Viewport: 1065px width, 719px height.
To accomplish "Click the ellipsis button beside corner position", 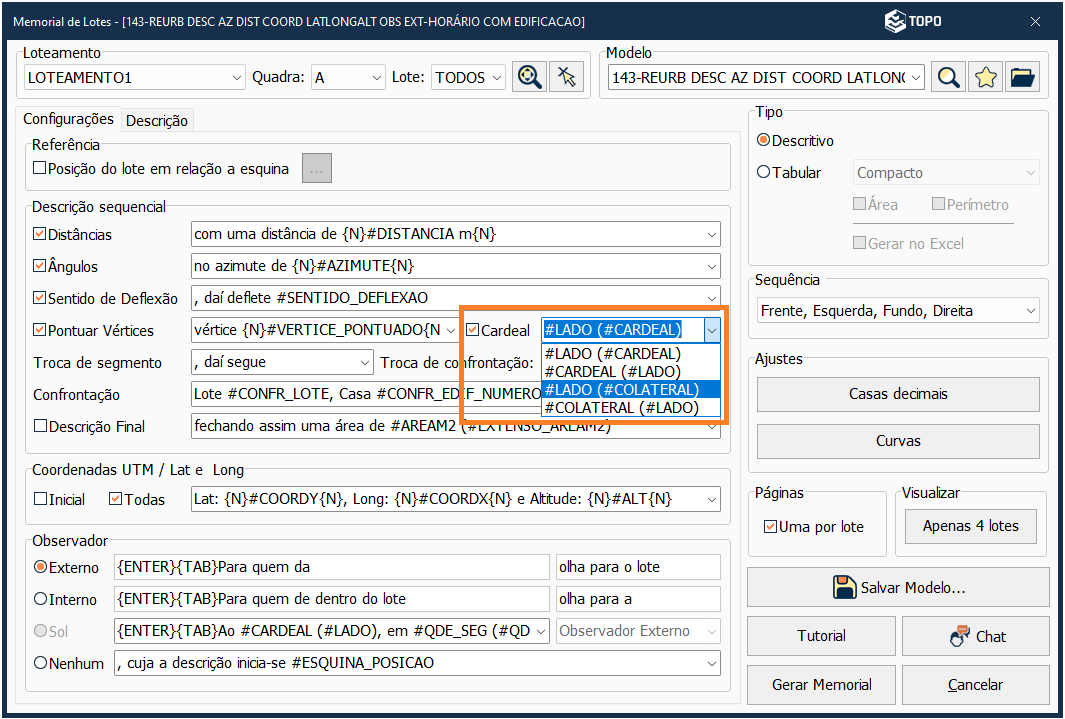I will click(317, 169).
